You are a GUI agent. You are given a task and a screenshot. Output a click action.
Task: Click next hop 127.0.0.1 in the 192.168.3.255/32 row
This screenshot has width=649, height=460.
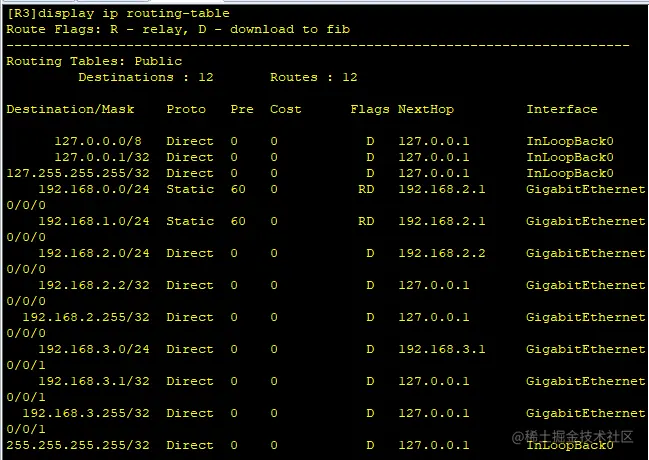point(434,413)
